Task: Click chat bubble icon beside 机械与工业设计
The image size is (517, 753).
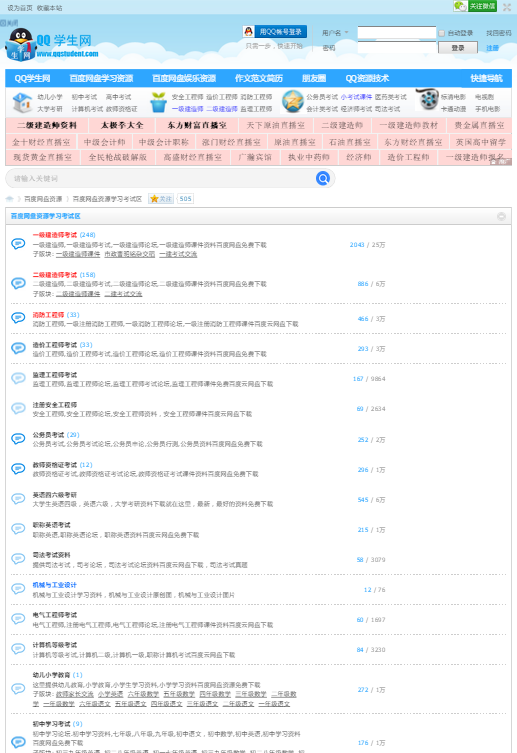Action: [x=18, y=589]
